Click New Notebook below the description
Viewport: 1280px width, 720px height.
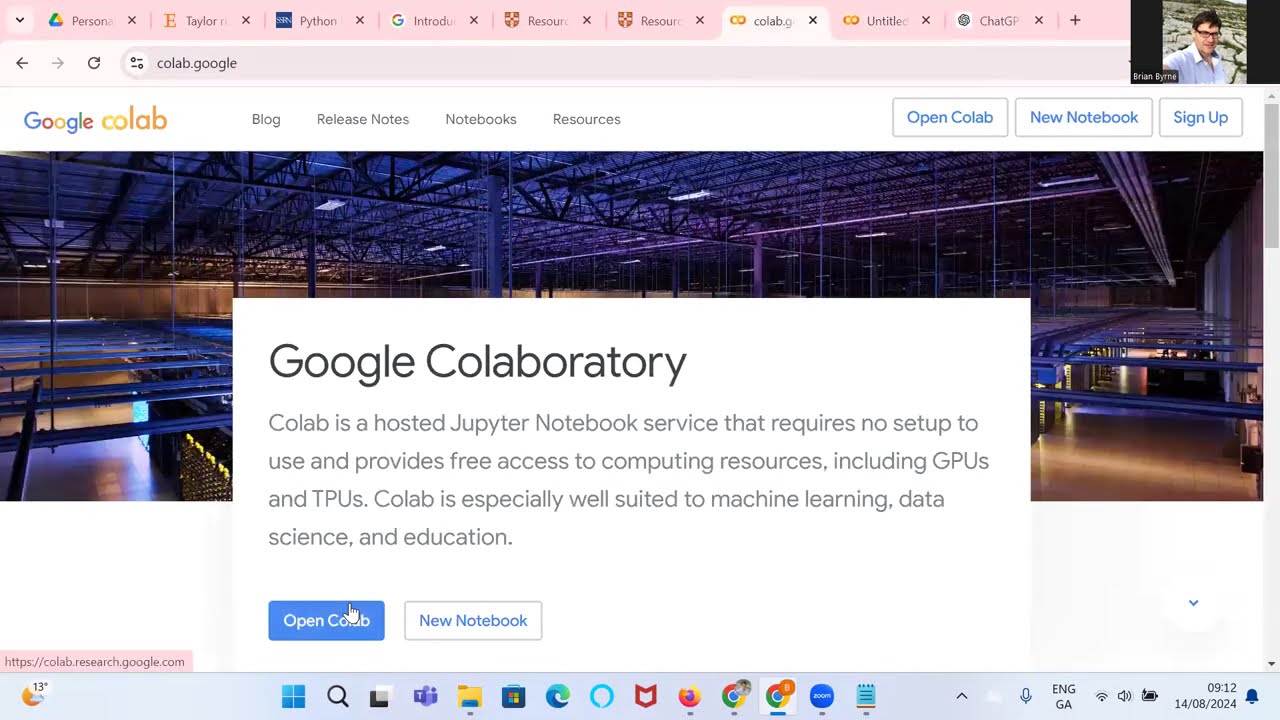point(473,621)
